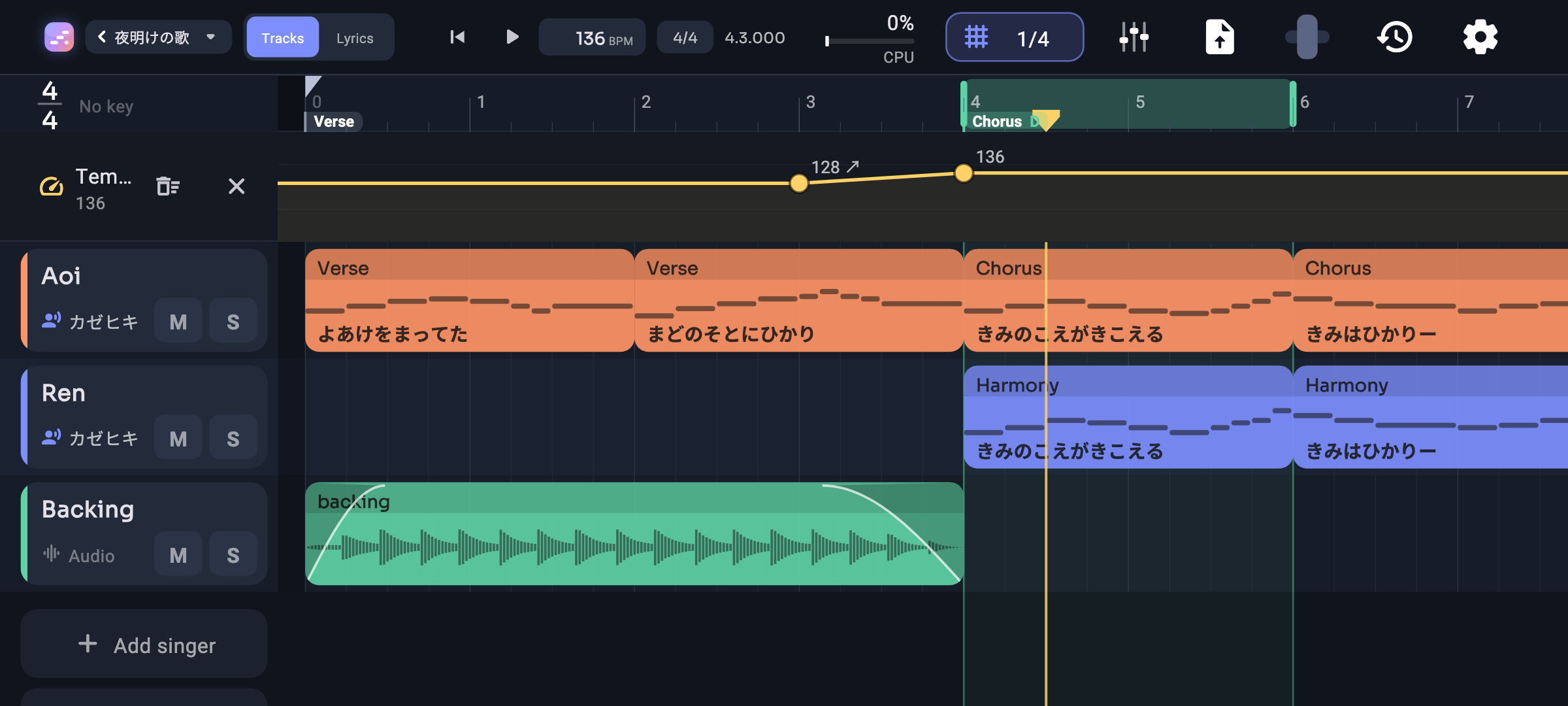Mute the Ren track
Screen dimensions: 1568x706
178,438
